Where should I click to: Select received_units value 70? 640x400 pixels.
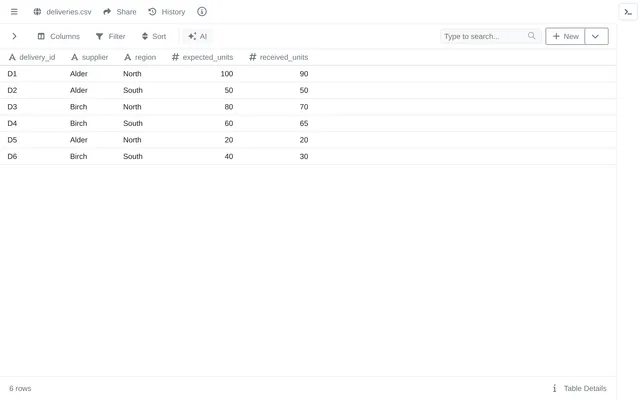pos(304,107)
